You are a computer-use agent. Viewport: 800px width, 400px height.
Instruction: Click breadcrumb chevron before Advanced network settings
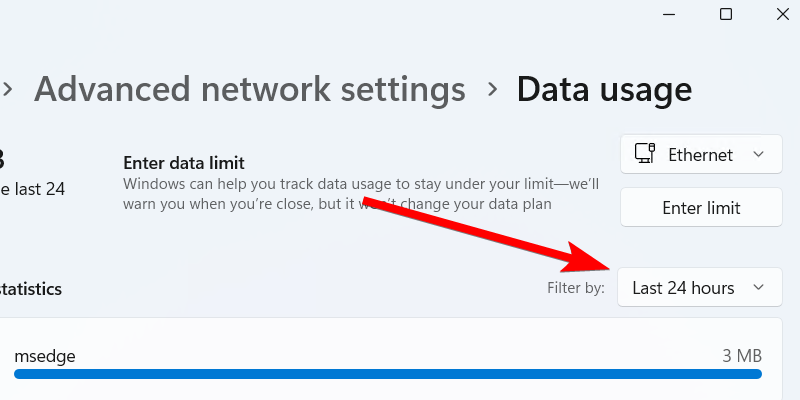click(8, 89)
